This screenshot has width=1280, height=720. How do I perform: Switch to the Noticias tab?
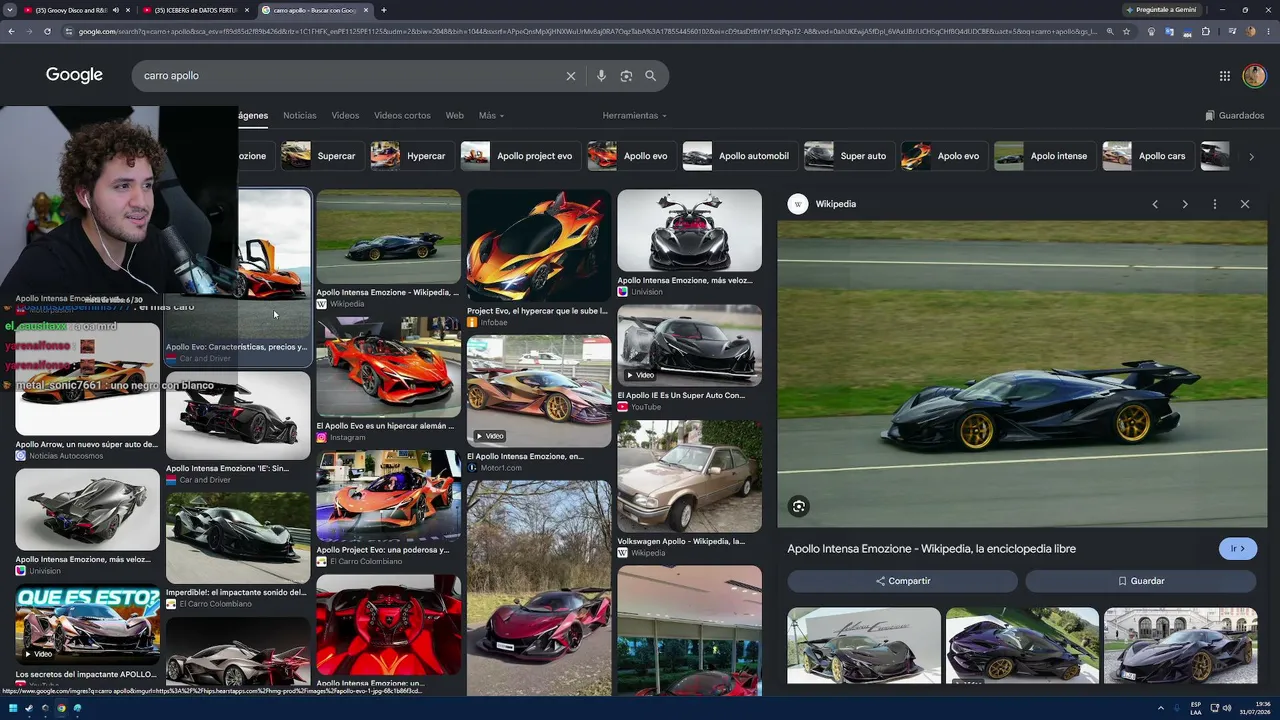(300, 115)
